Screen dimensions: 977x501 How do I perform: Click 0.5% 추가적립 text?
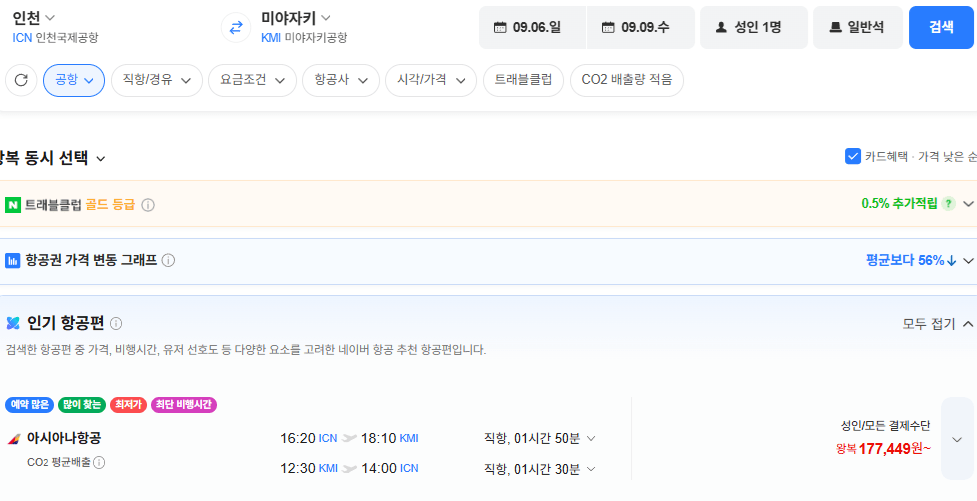pyautogui.click(x=899, y=204)
